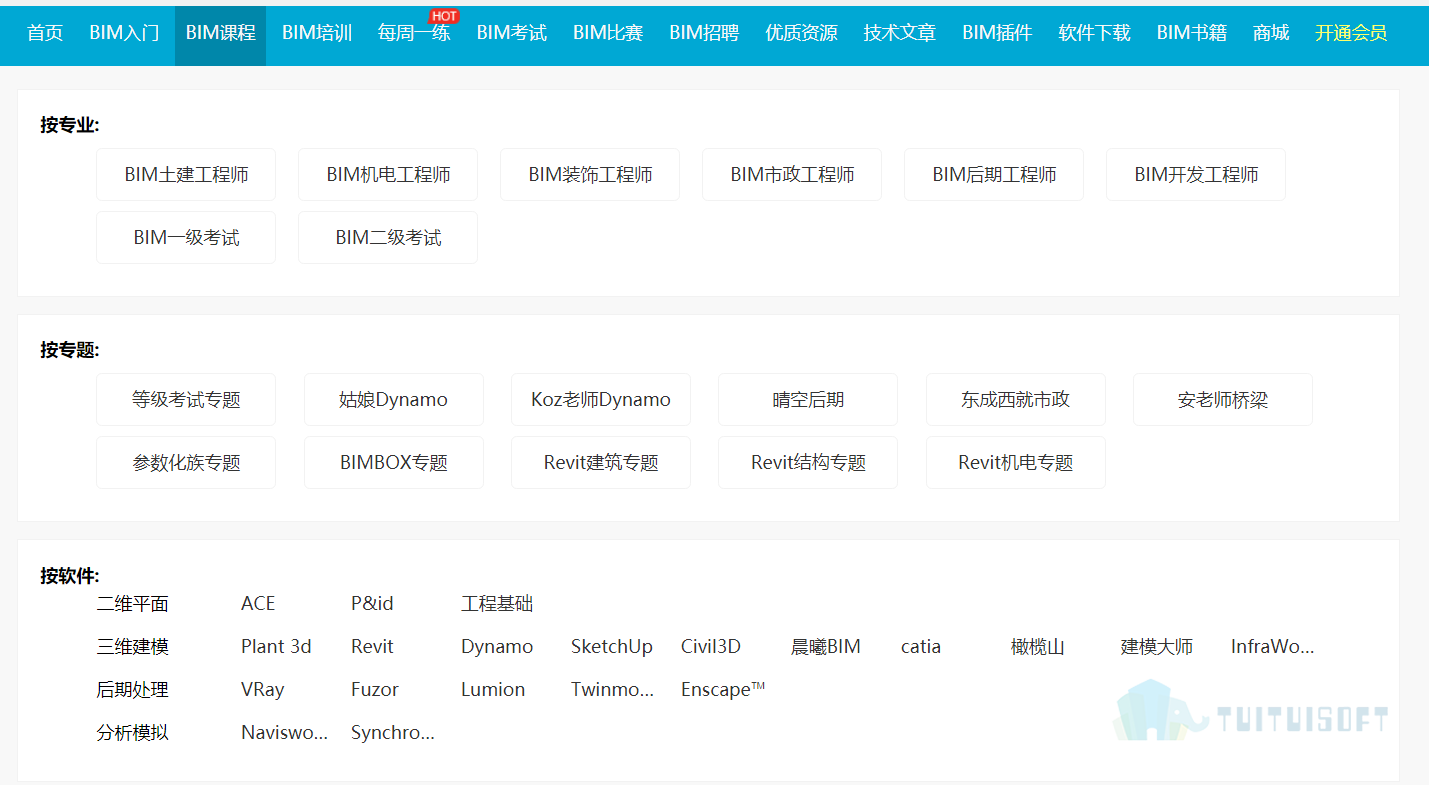1429x785 pixels.
Task: Open the 安老师桥梁 topic
Action: [x=1223, y=400]
